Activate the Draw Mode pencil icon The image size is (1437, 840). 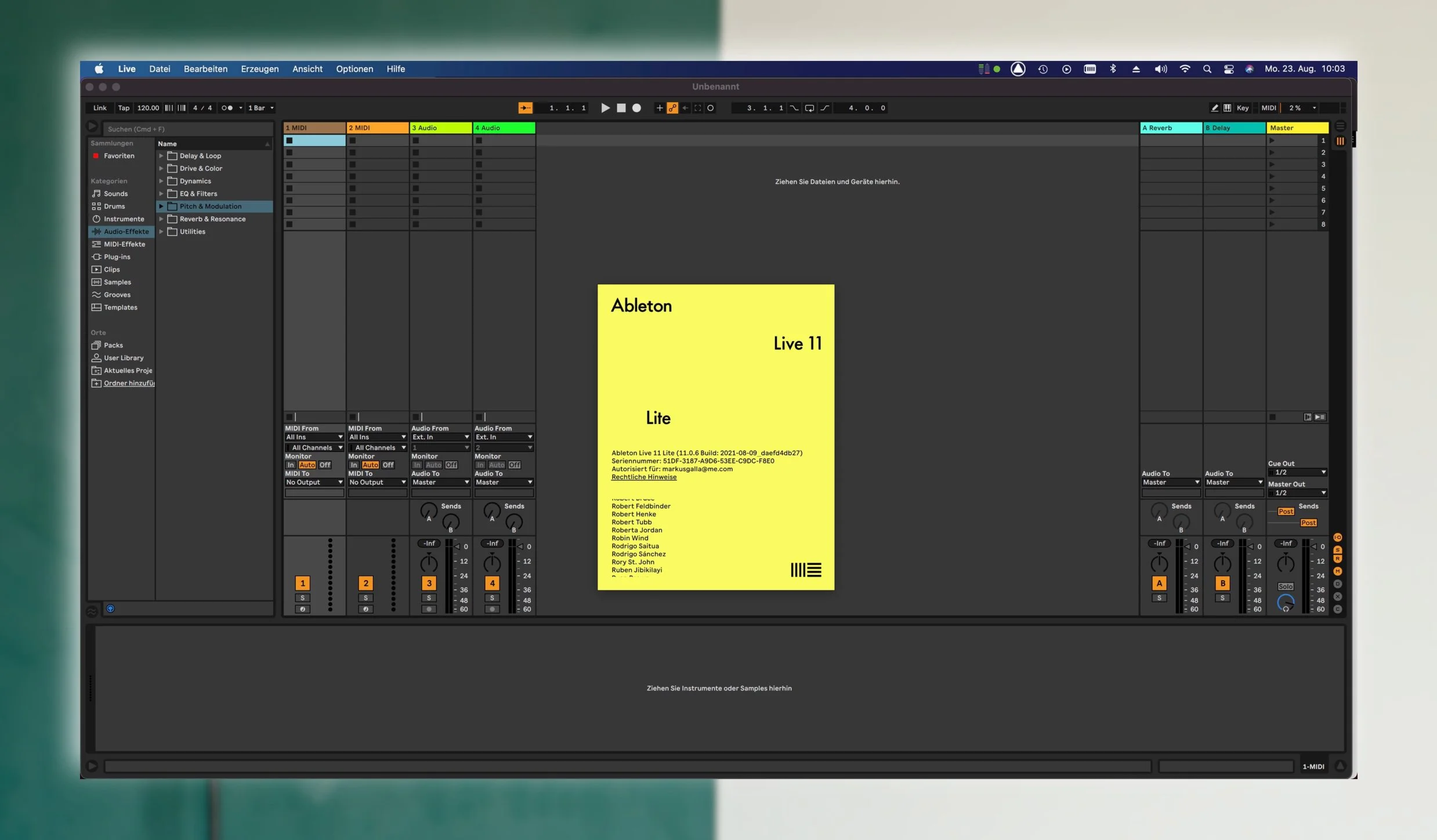[1214, 108]
